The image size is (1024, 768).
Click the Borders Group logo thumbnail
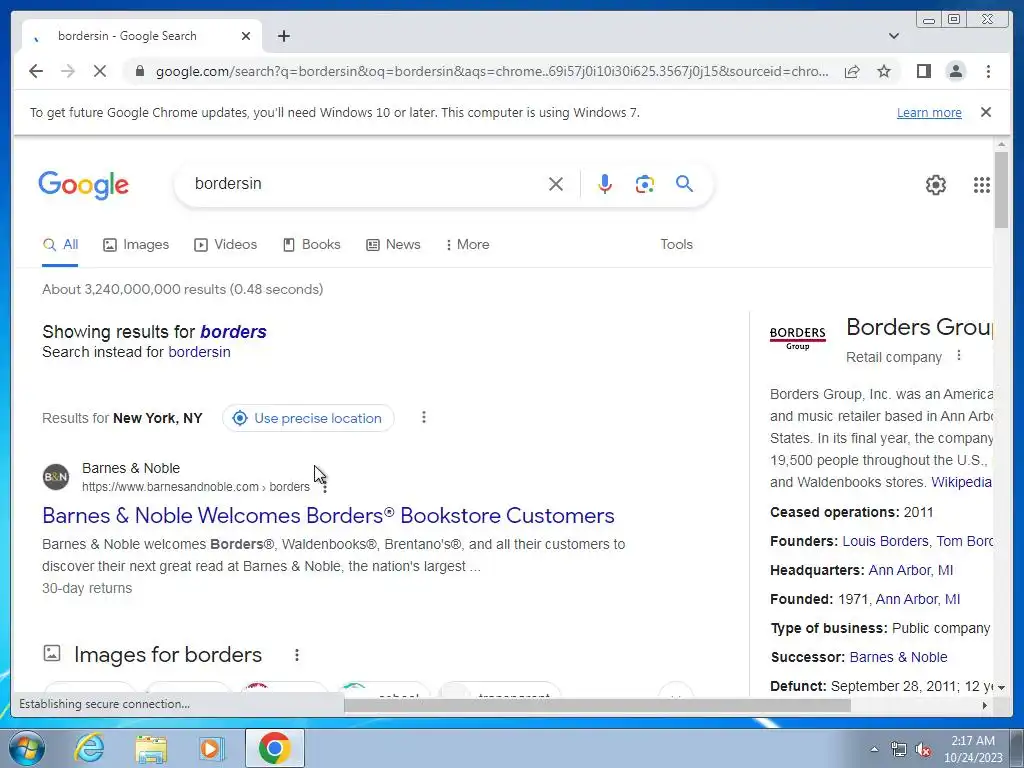click(797, 338)
